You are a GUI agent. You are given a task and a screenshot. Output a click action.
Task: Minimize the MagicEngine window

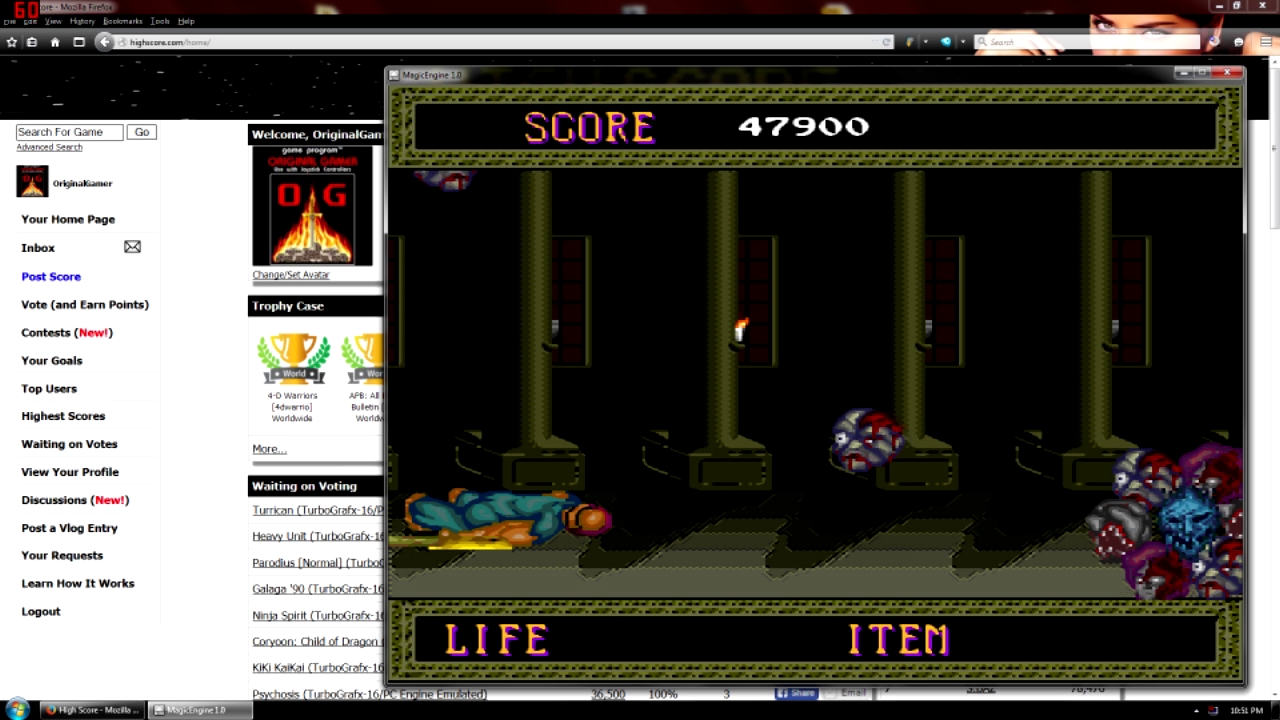[x=1184, y=73]
